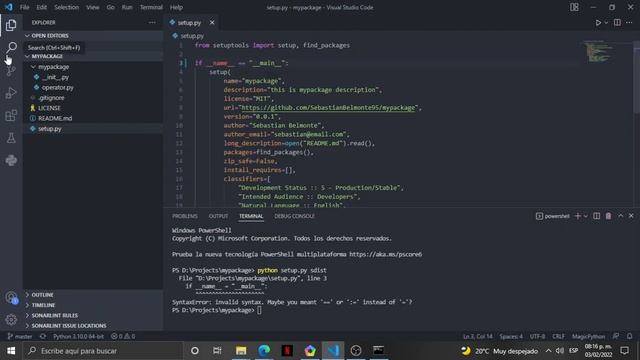The width and height of the screenshot is (640, 360).
Task: Kill terminal with trash icon
Action: pyautogui.click(x=608, y=216)
